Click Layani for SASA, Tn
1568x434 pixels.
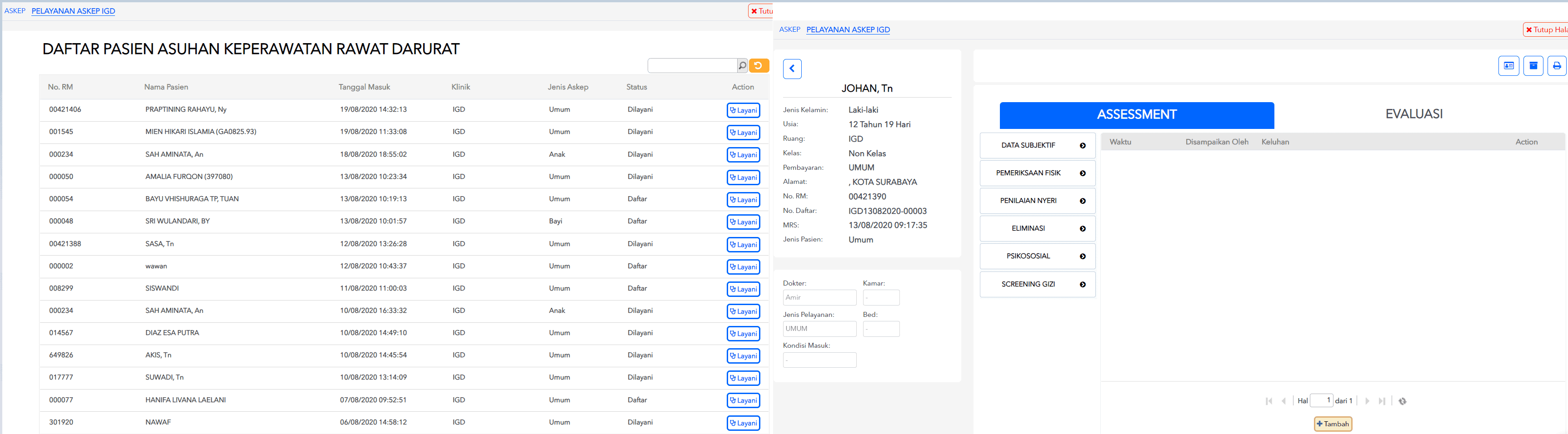tap(743, 244)
